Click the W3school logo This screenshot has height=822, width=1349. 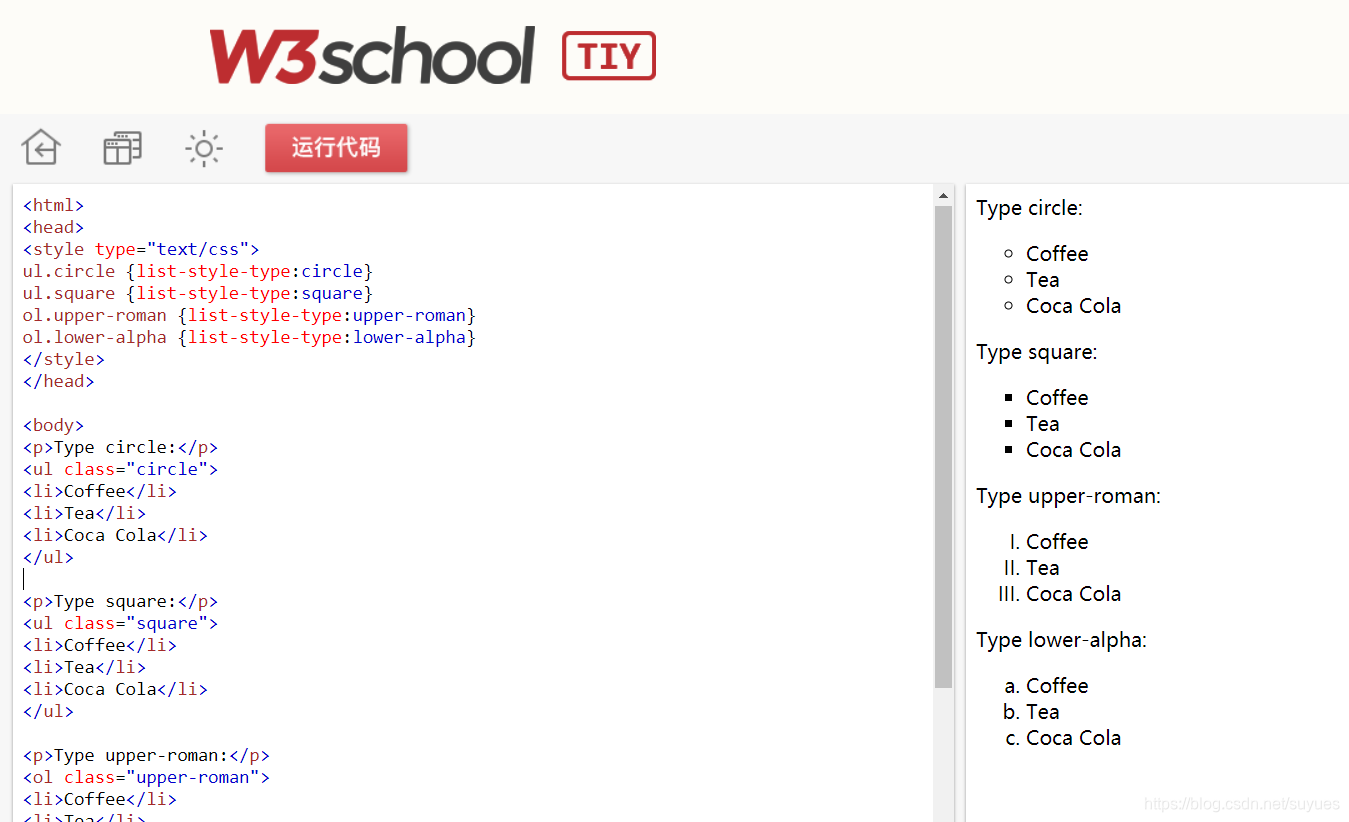tap(371, 56)
